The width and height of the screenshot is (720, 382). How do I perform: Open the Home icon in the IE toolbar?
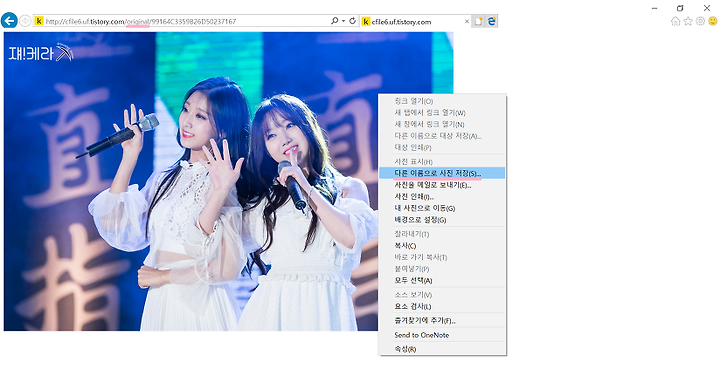point(675,21)
